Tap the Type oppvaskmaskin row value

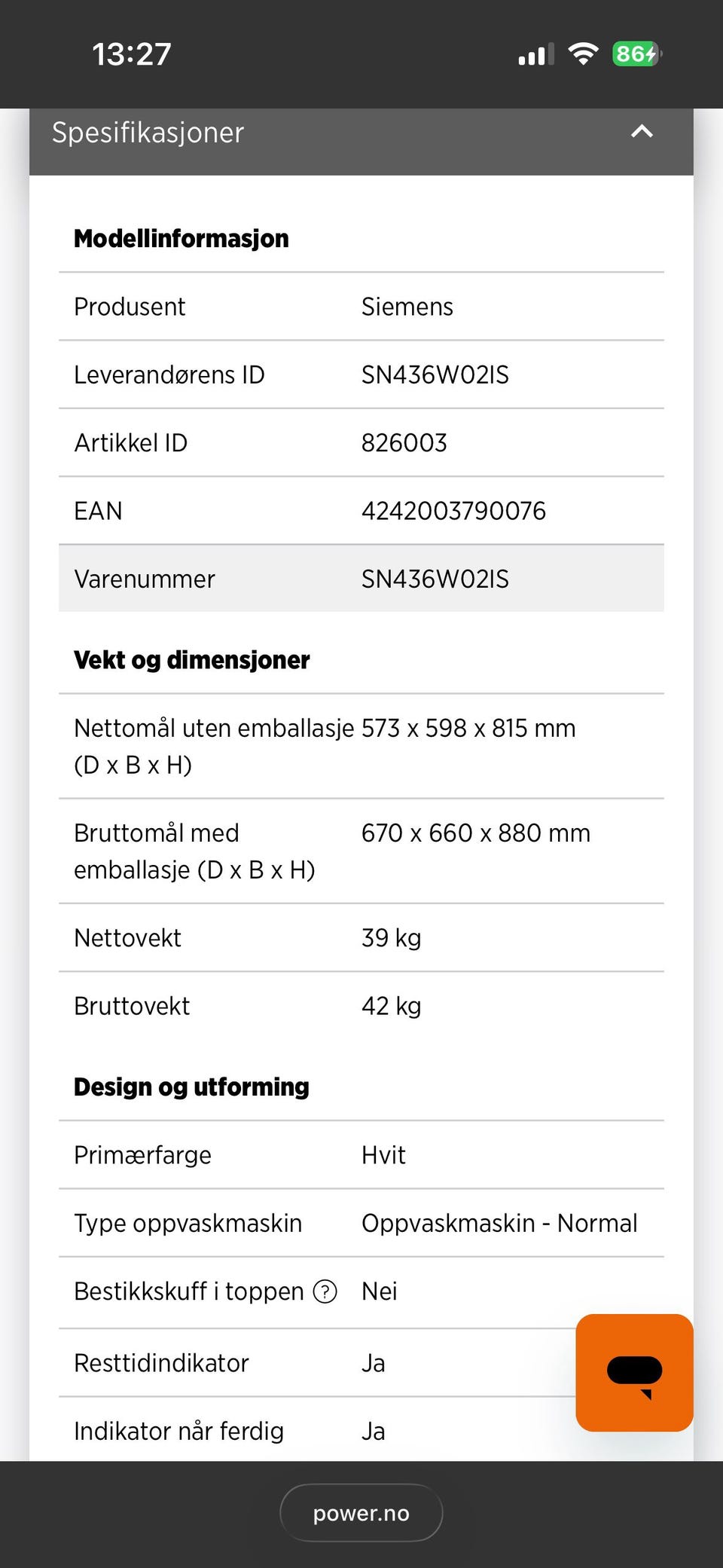coord(499,1223)
